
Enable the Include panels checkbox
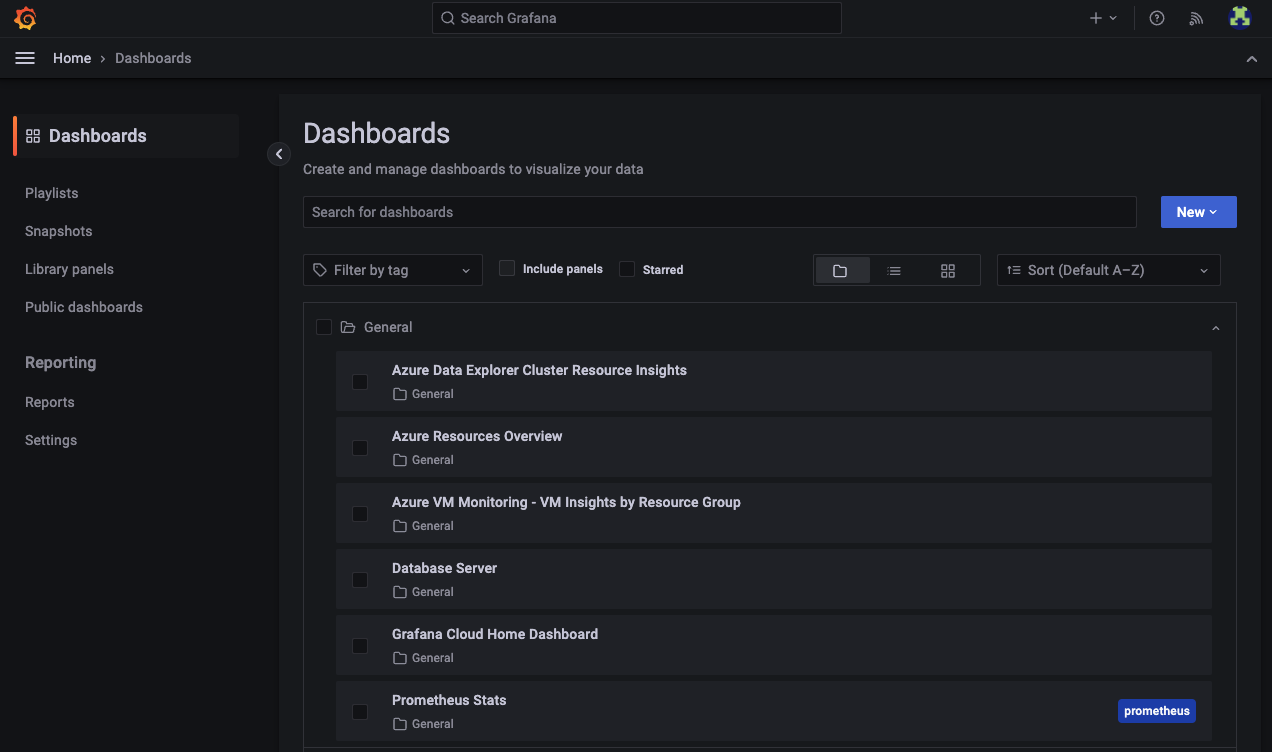pos(506,268)
